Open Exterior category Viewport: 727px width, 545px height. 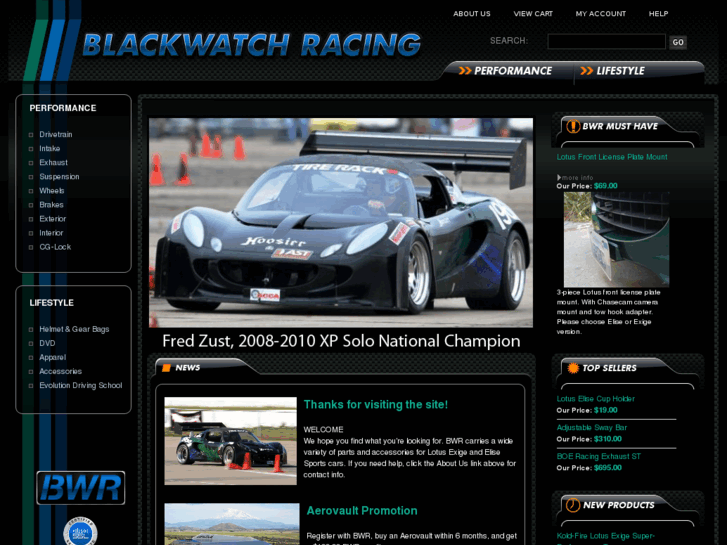(53, 219)
